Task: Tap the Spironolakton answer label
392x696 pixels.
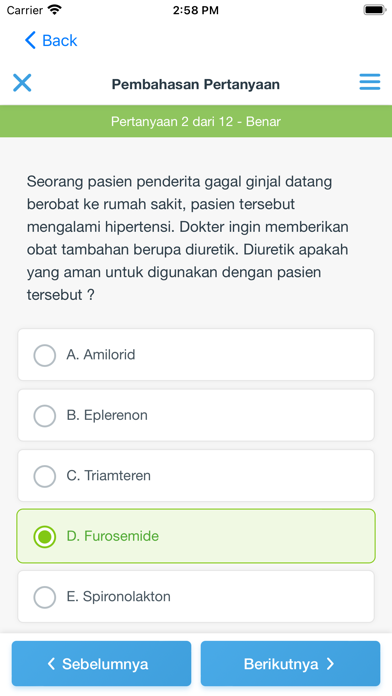Action: tap(119, 596)
